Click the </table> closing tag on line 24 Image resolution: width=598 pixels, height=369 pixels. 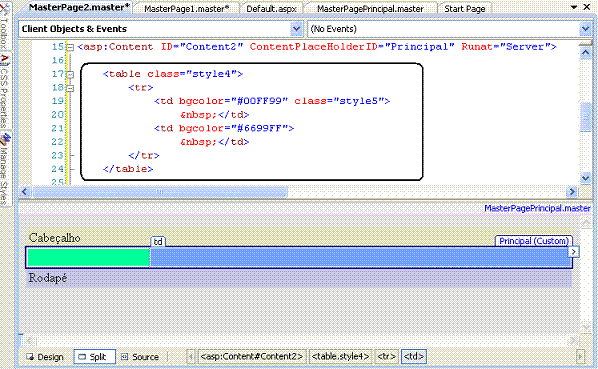pos(128,169)
